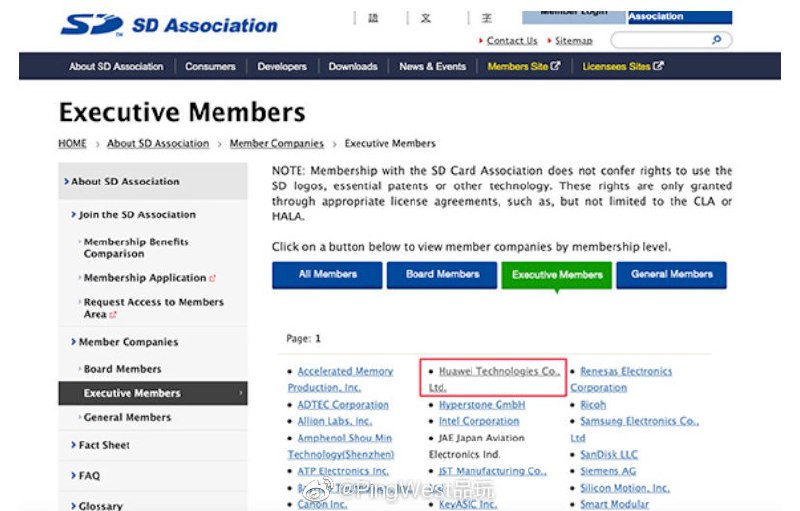Go to HOME in the breadcrumb

point(72,144)
